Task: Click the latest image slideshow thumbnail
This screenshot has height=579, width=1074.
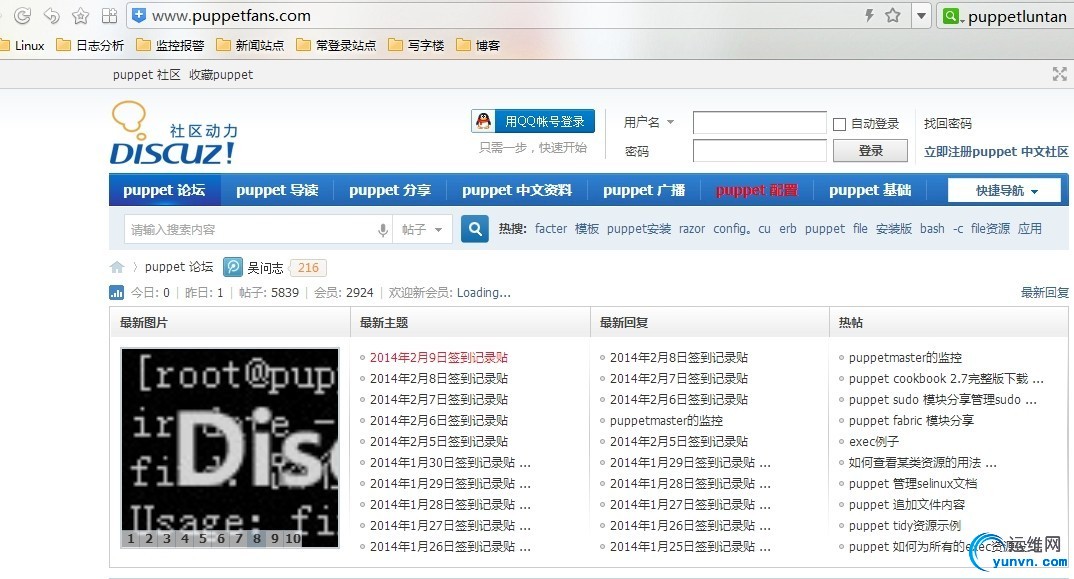Action: pos(230,447)
